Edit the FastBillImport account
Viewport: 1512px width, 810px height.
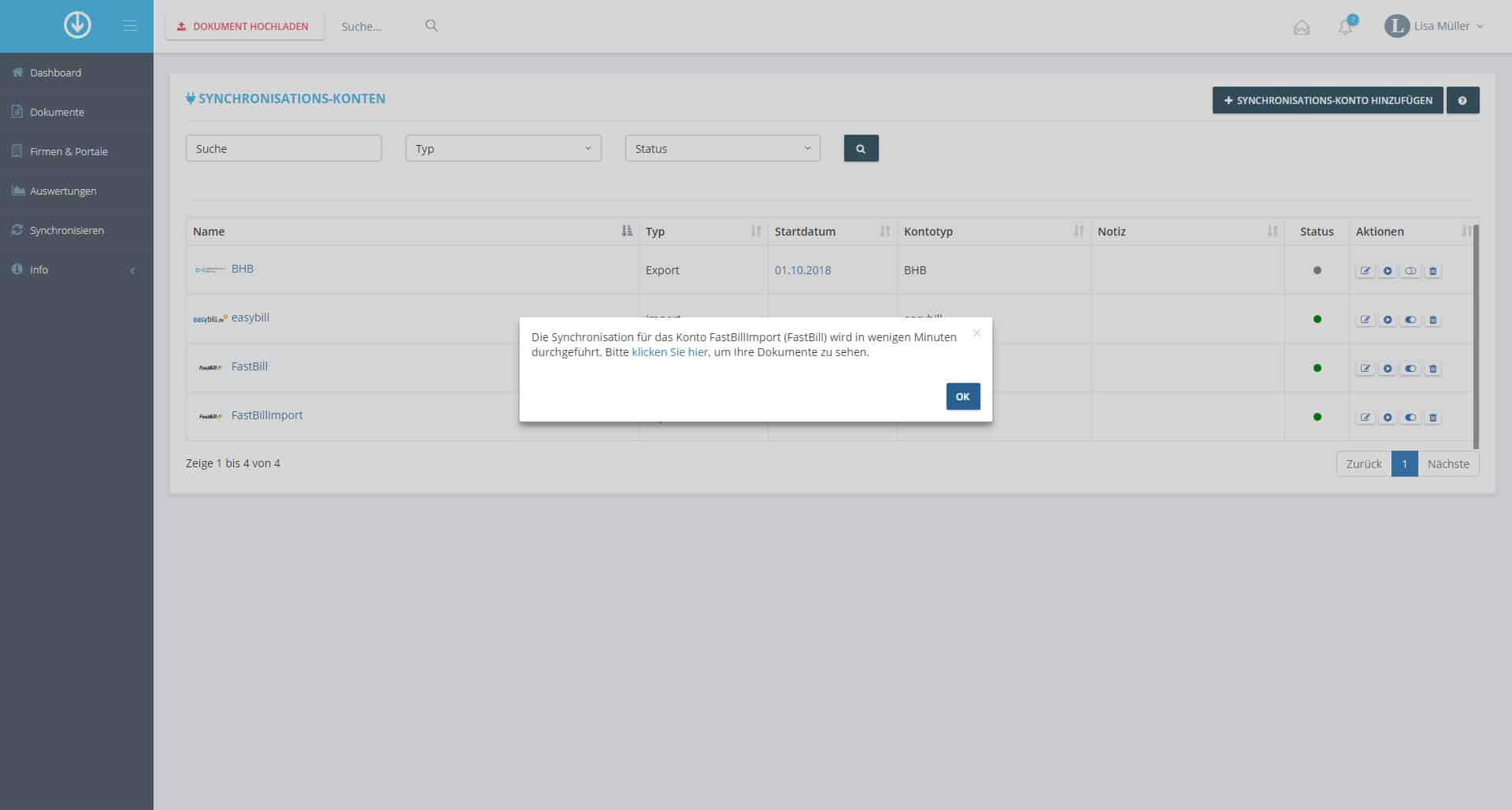(x=1366, y=418)
